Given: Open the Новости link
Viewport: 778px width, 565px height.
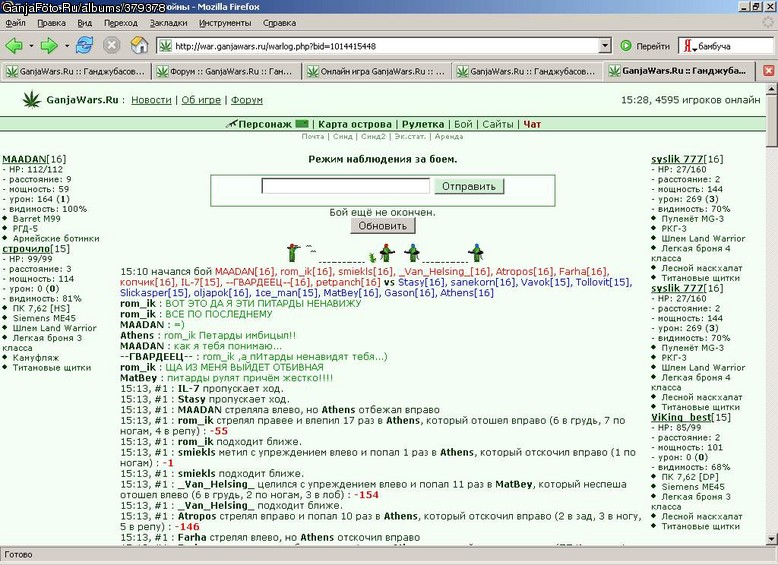Looking at the screenshot, I should pyautogui.click(x=151, y=100).
